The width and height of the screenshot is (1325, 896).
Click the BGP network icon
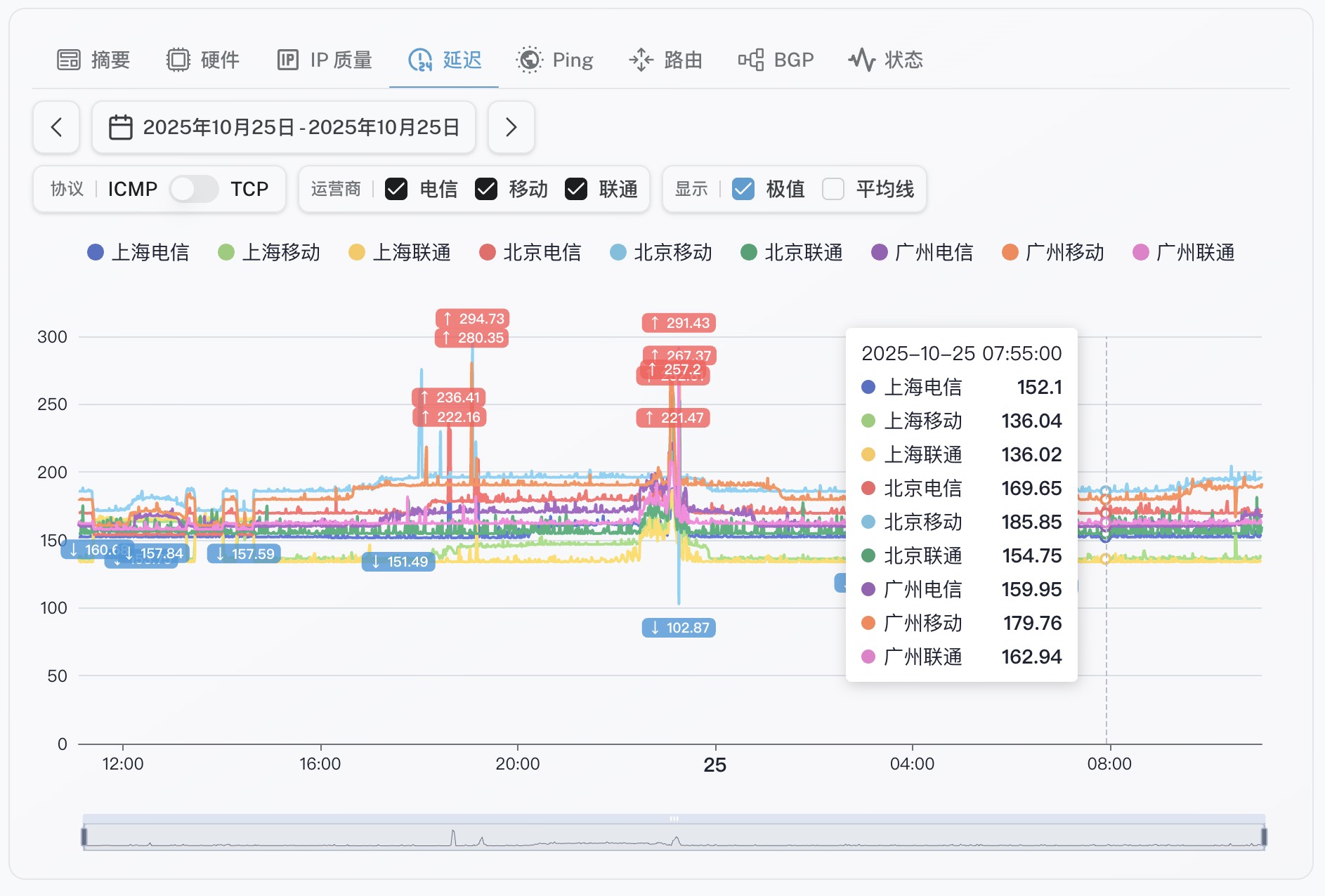[x=750, y=60]
